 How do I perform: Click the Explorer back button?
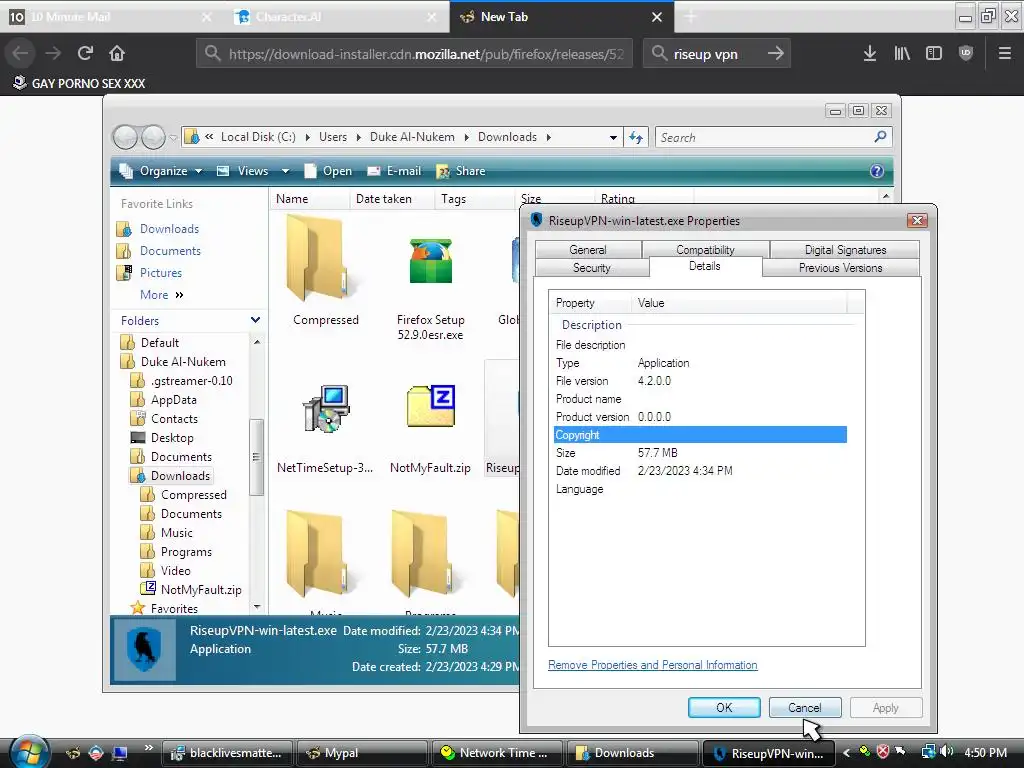[125, 137]
